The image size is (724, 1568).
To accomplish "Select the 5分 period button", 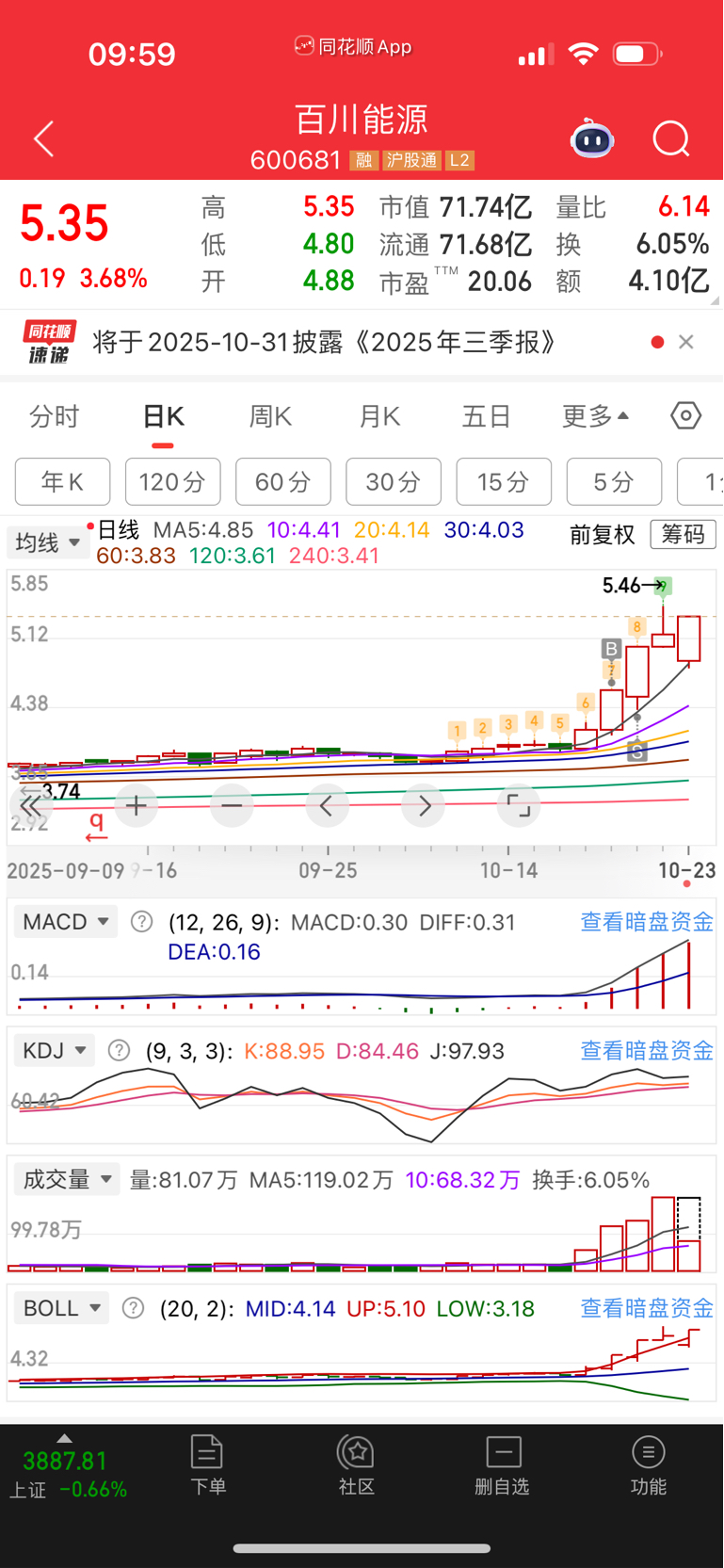I will pyautogui.click(x=614, y=482).
